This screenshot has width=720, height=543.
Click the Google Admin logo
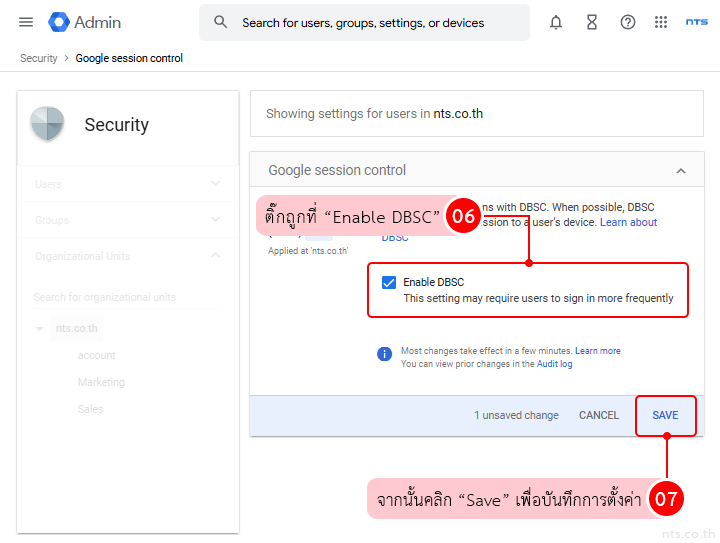point(85,22)
